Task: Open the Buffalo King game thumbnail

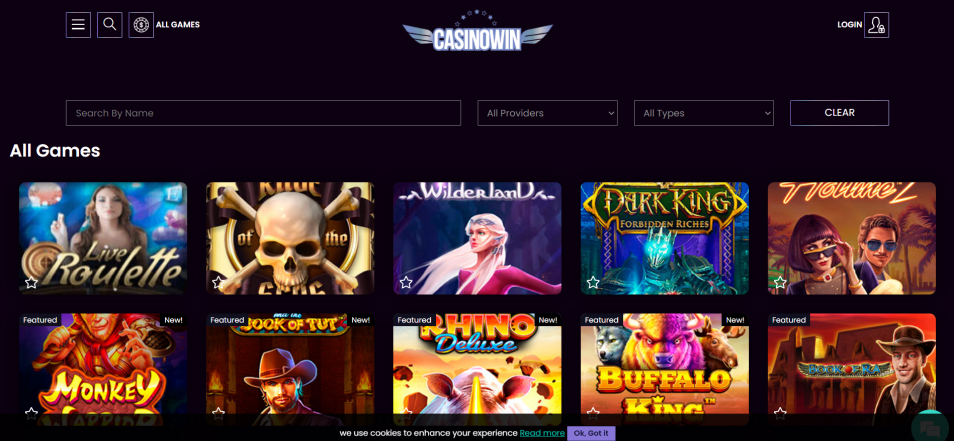Action: [x=664, y=369]
